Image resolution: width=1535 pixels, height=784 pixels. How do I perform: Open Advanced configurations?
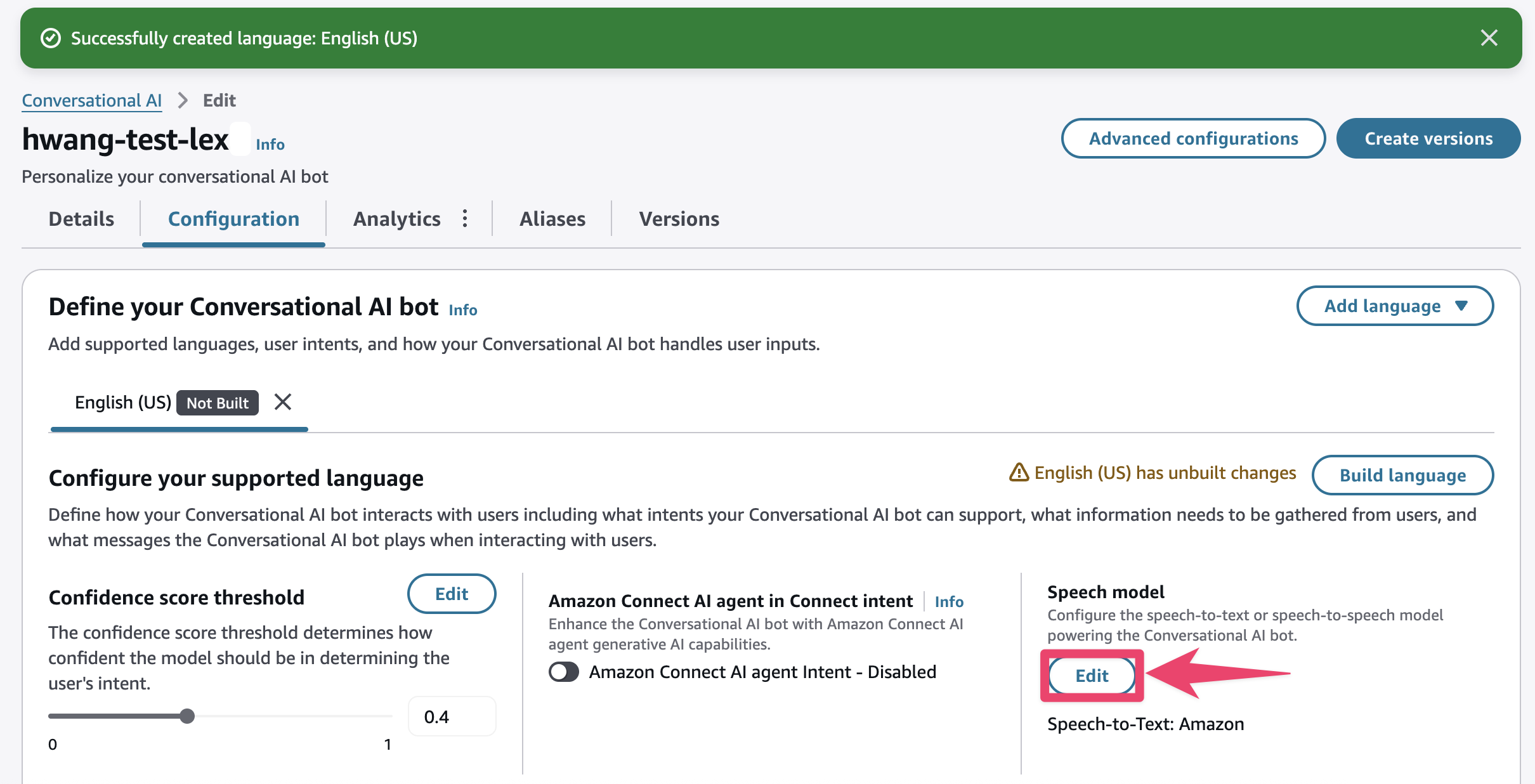pyautogui.click(x=1193, y=138)
